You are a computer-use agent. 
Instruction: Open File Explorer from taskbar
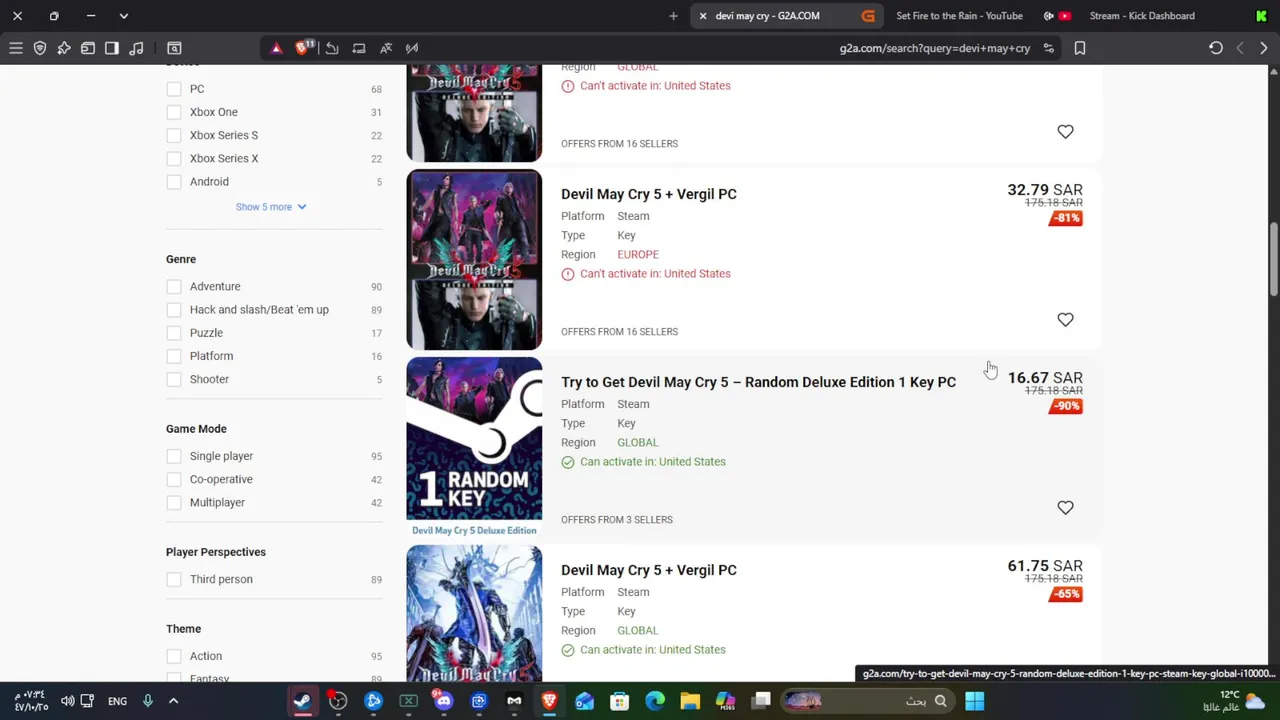(690, 701)
